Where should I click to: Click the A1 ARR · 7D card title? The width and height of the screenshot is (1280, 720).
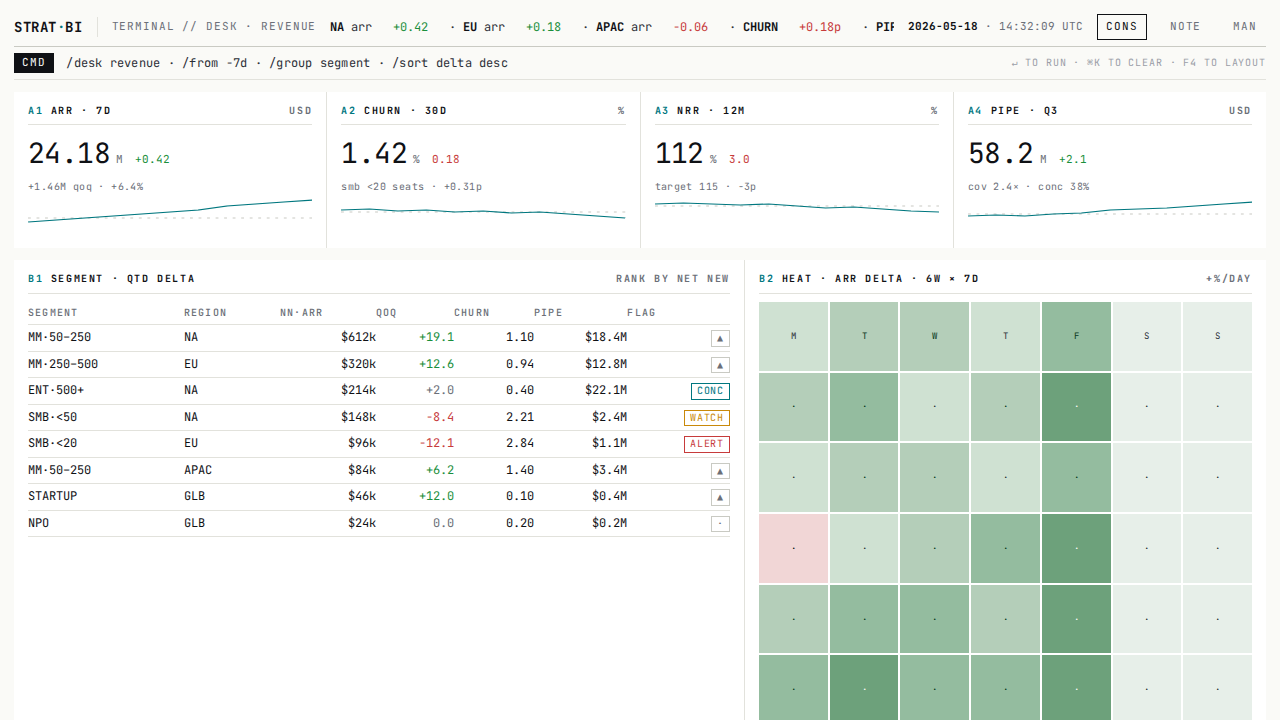click(x=69, y=111)
